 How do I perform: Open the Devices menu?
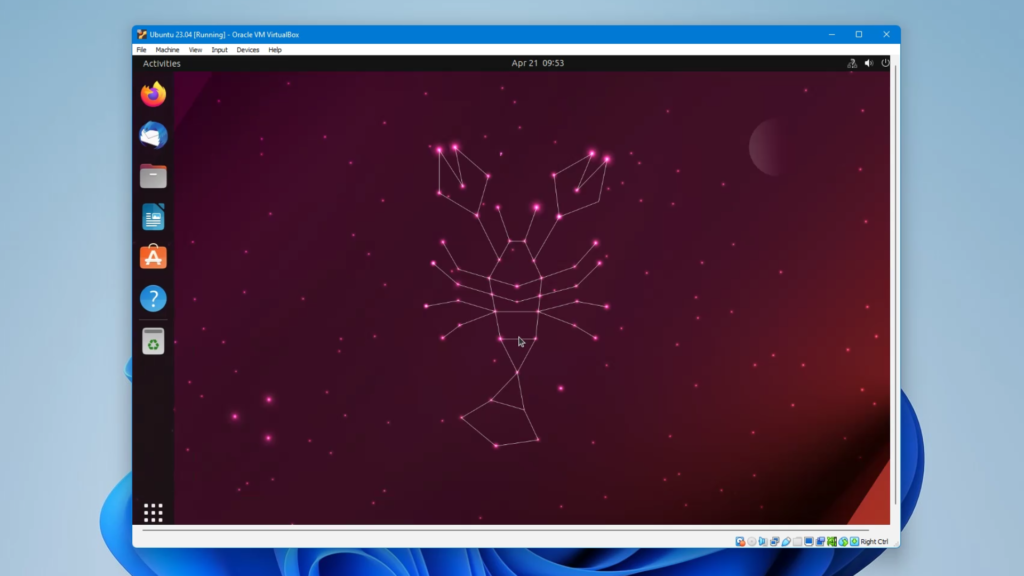248,50
